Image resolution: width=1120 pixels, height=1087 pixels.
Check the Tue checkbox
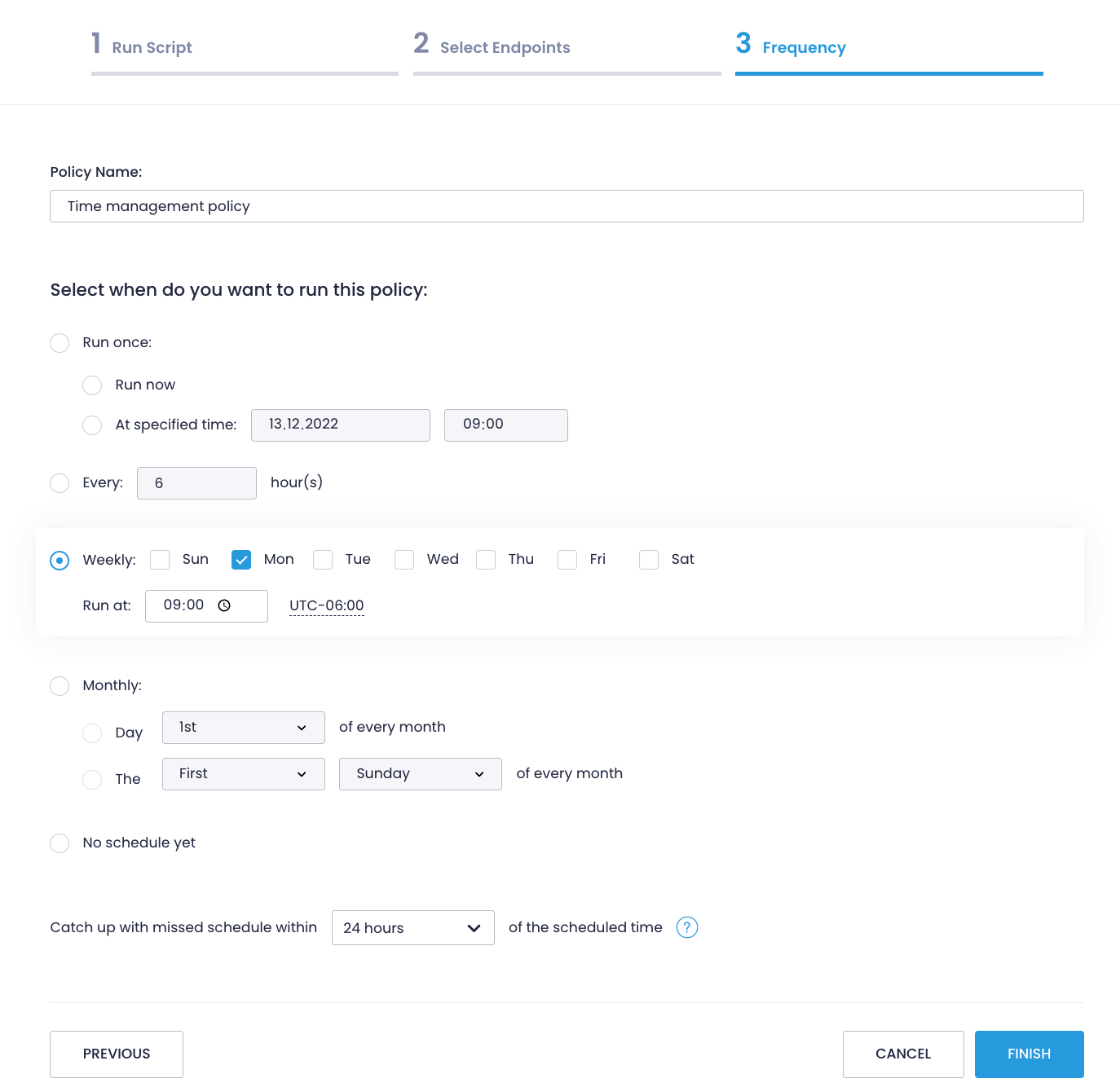tap(323, 560)
